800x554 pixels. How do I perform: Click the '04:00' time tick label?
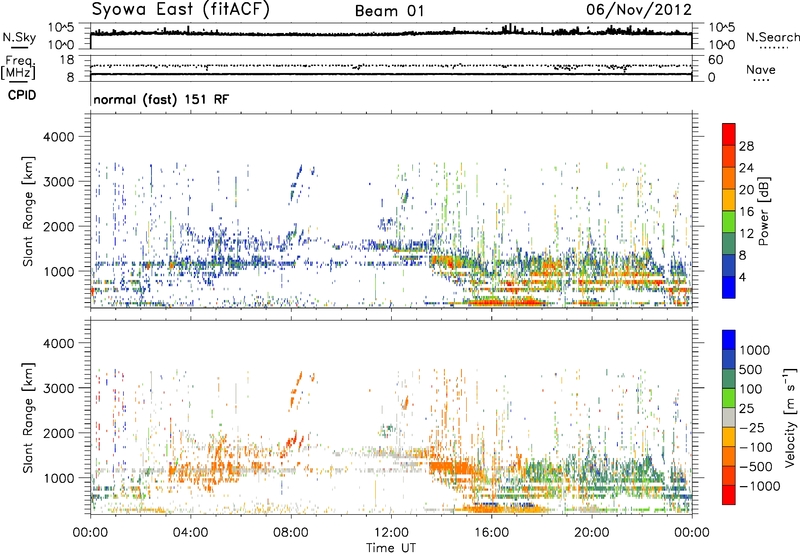pyautogui.click(x=191, y=533)
